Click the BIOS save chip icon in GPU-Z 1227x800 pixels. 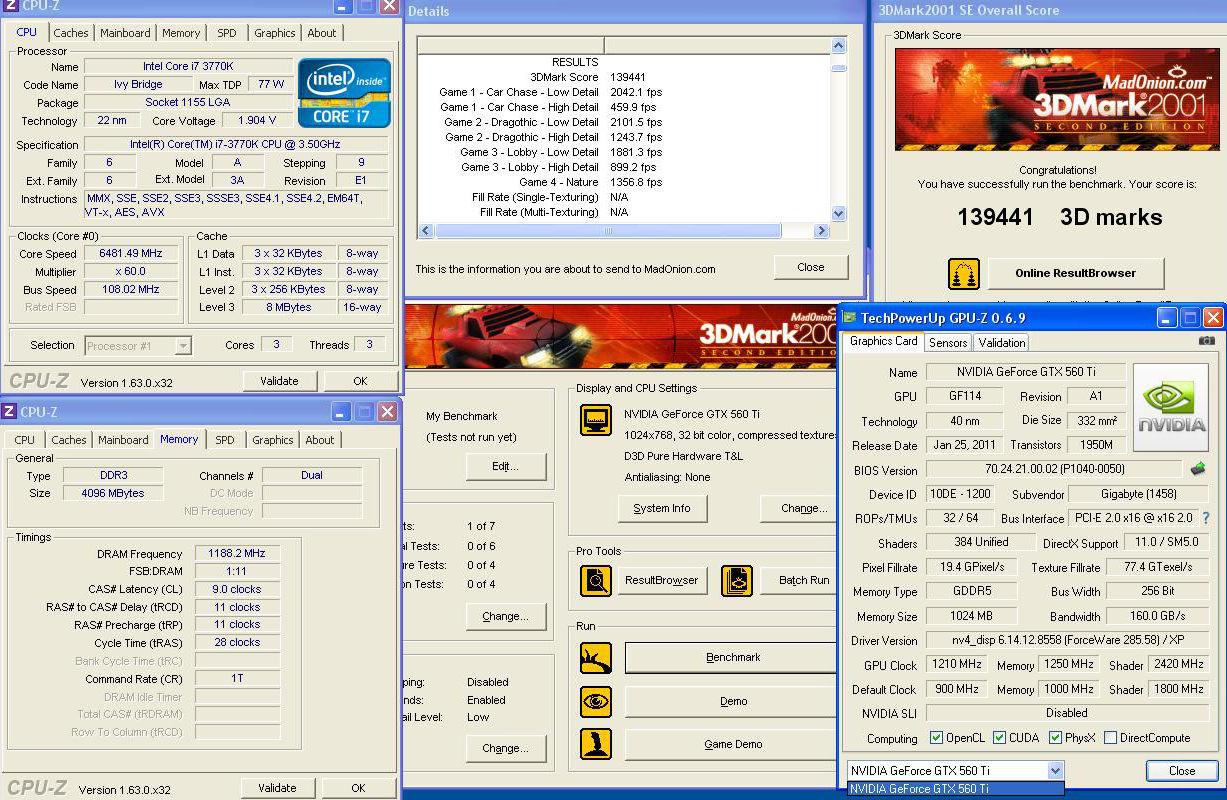[1197, 469]
